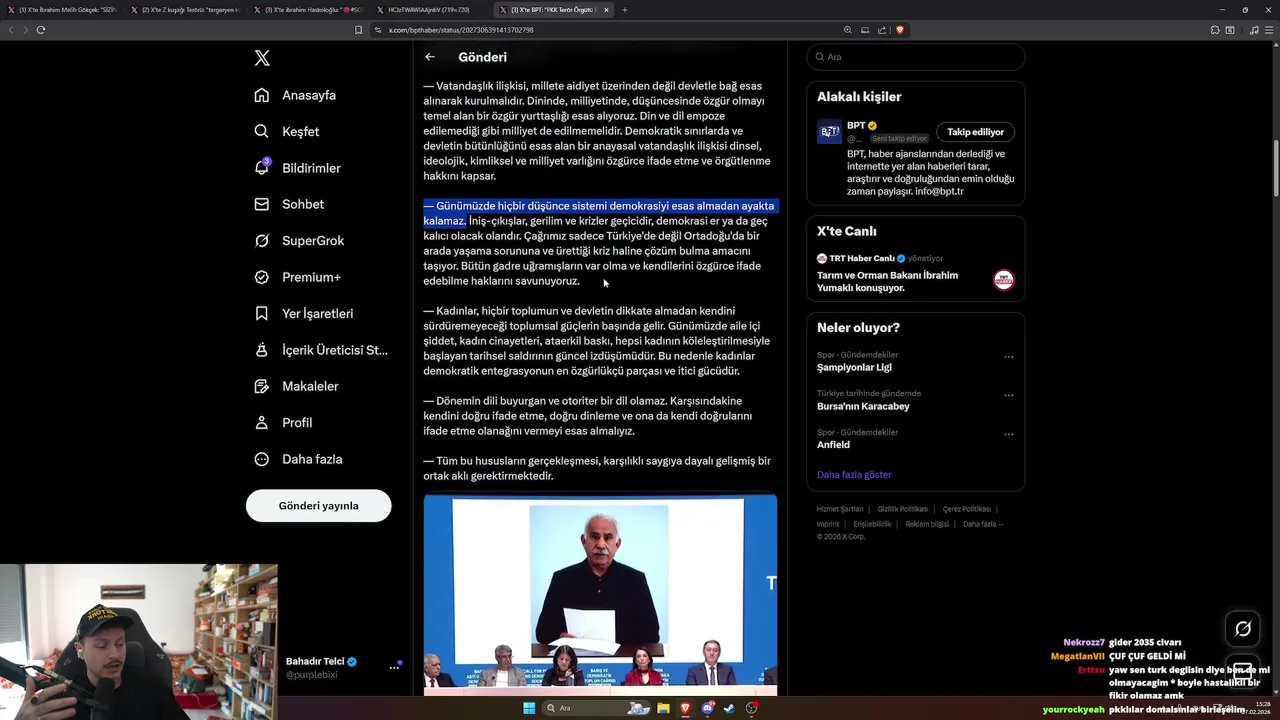1280x720 pixels.
Task: Open File Explorer from taskbar
Action: pyautogui.click(x=663, y=708)
